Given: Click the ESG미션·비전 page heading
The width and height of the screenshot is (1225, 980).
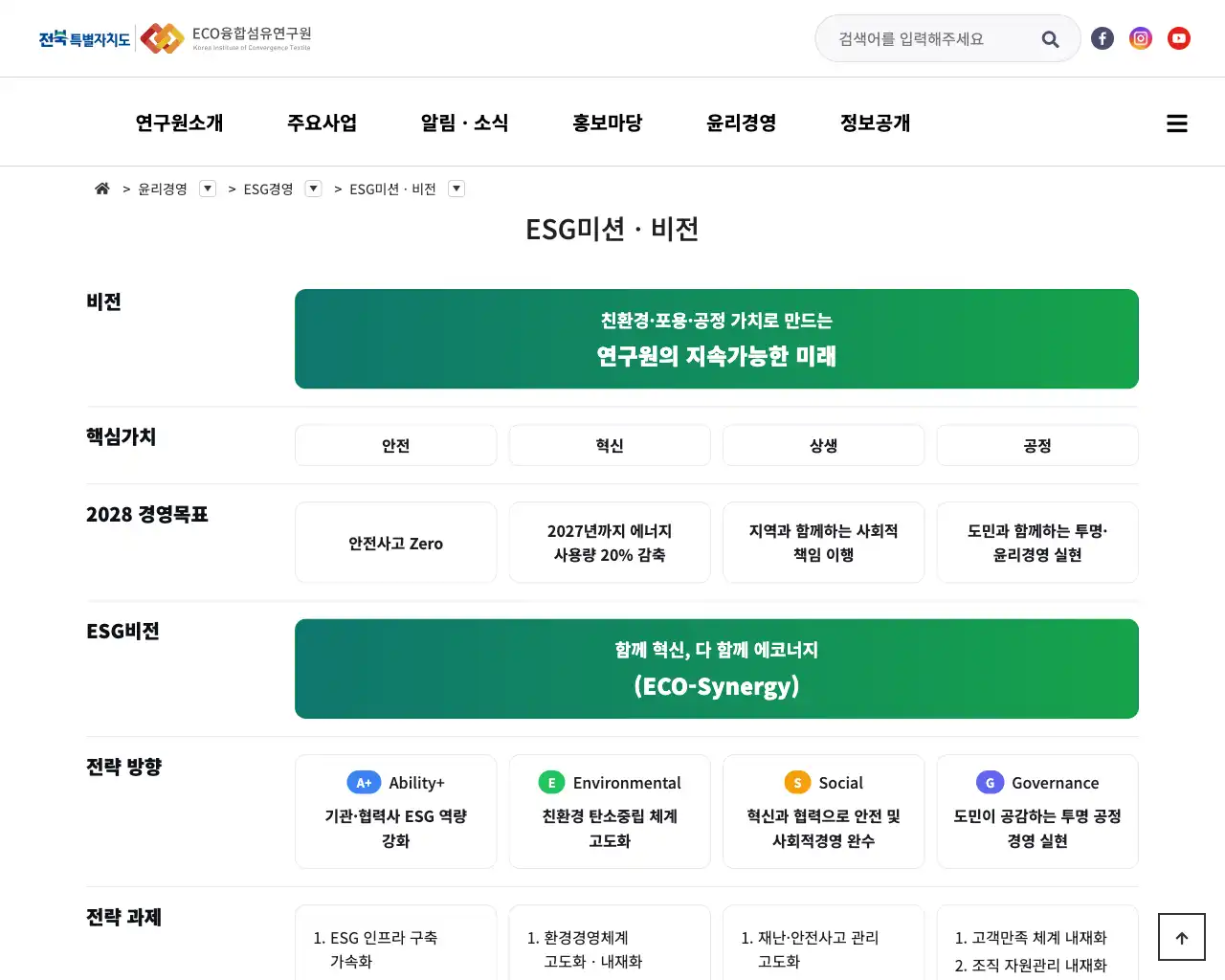Looking at the screenshot, I should [612, 229].
